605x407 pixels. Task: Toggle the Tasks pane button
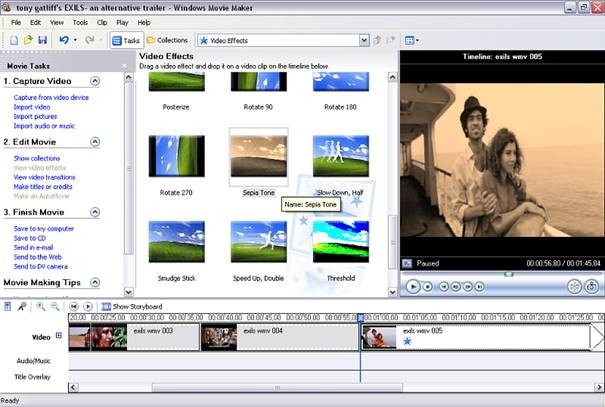click(x=126, y=40)
